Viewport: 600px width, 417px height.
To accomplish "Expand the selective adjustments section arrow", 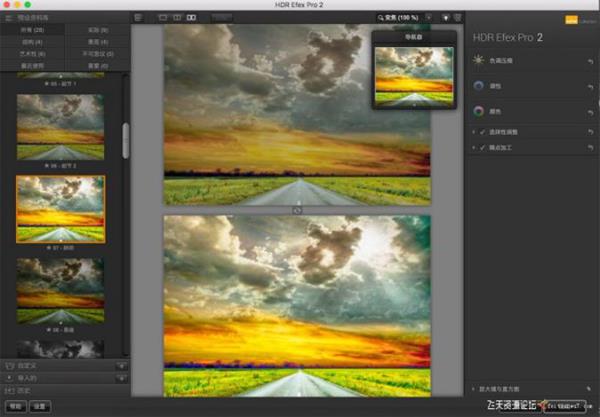I will coord(472,132).
